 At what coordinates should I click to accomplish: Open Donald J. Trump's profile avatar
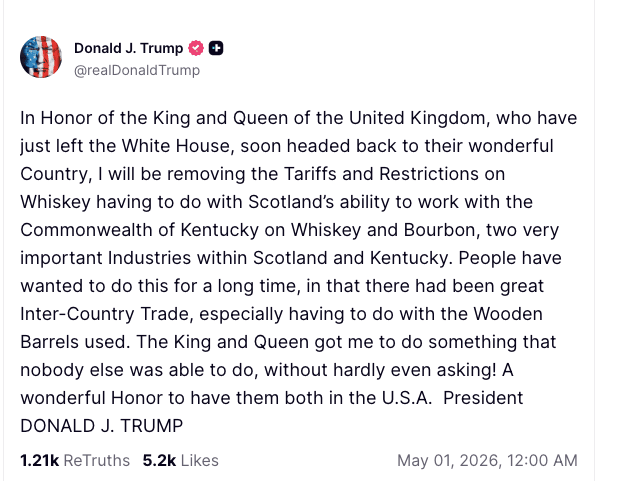(41, 57)
